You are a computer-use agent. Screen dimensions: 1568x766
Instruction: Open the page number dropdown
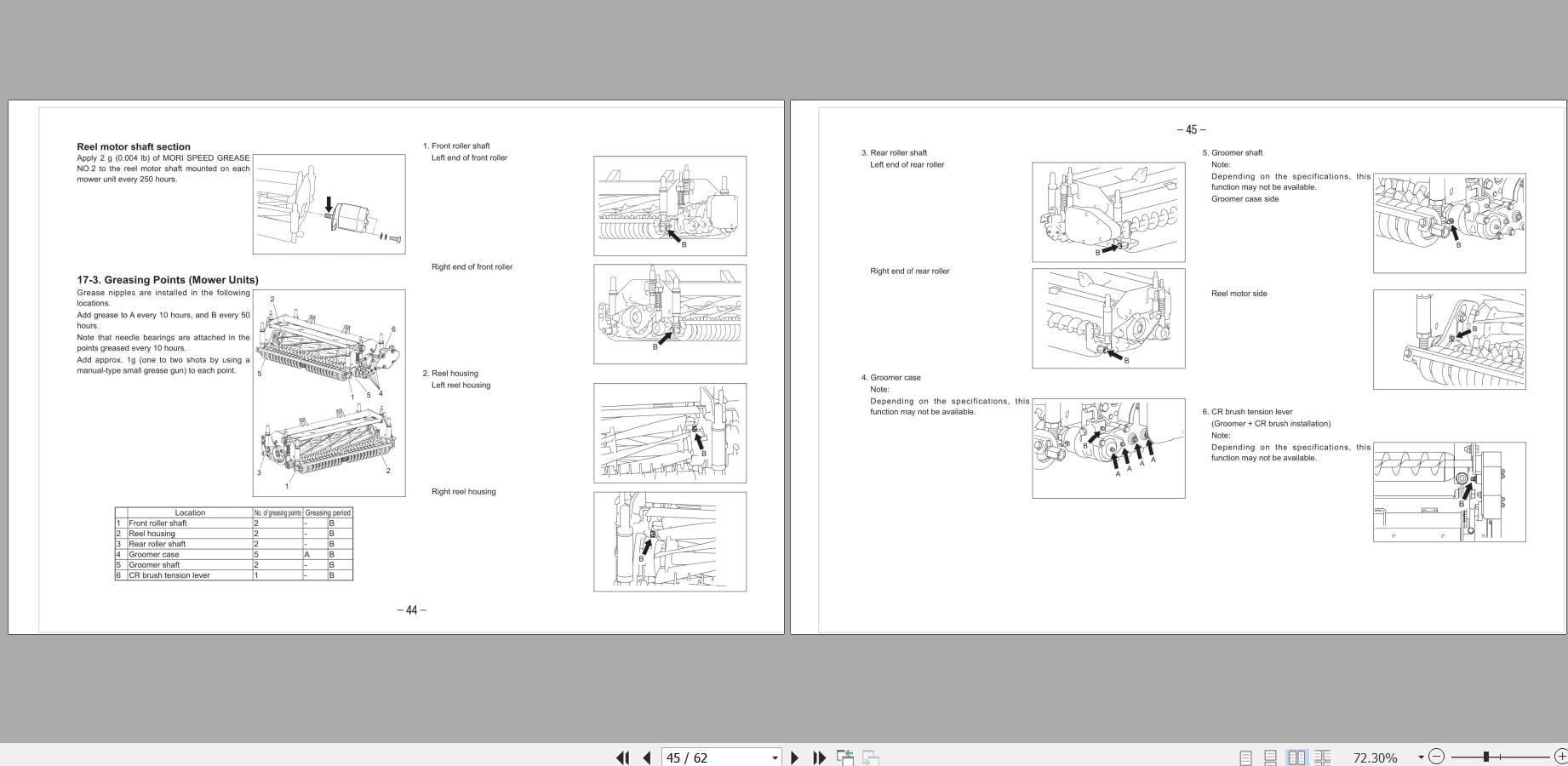pos(774,757)
